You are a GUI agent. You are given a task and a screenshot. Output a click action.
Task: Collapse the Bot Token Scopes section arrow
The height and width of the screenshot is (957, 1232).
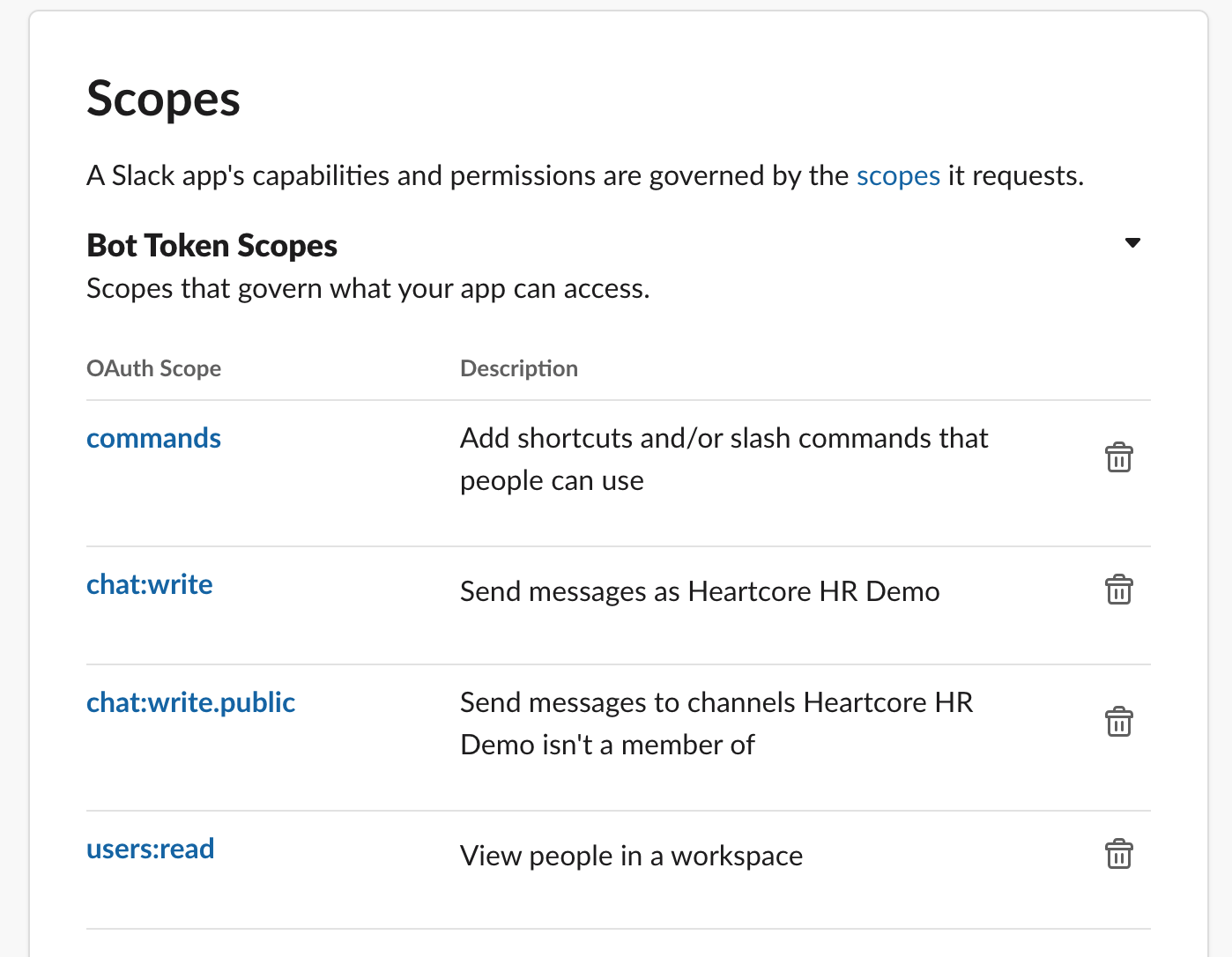pos(1133,243)
